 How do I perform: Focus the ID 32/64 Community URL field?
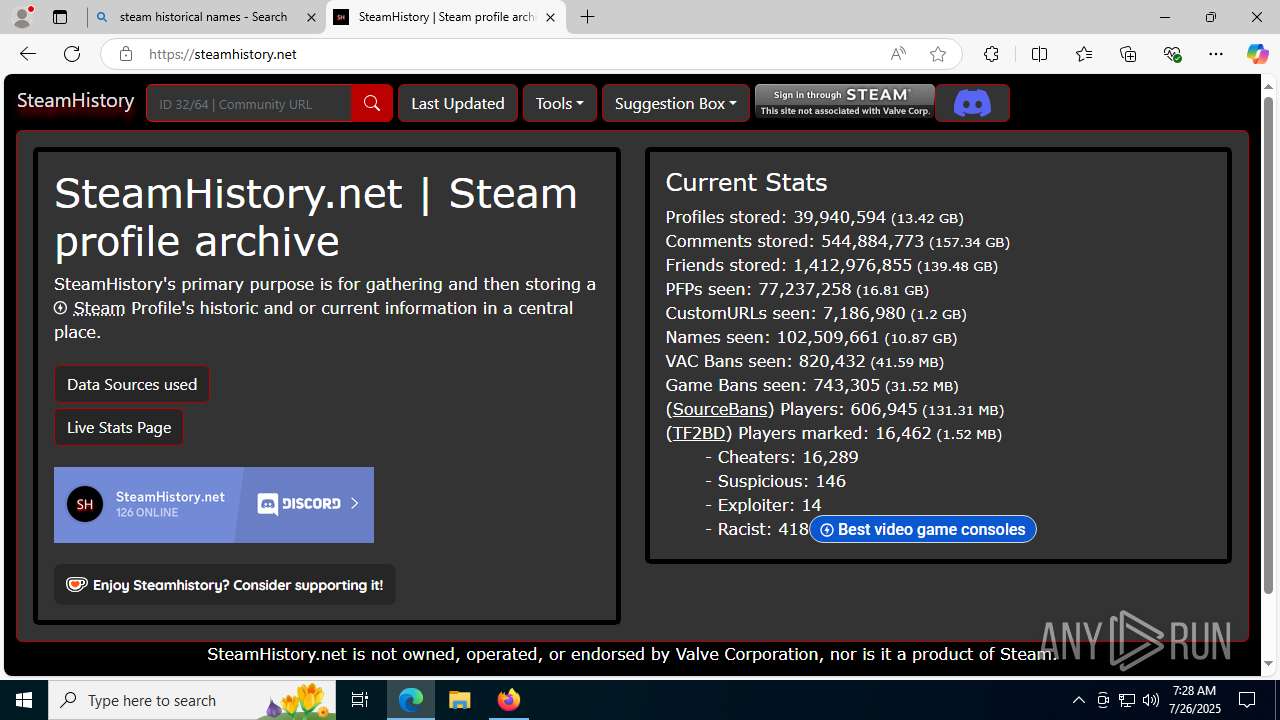[x=249, y=103]
